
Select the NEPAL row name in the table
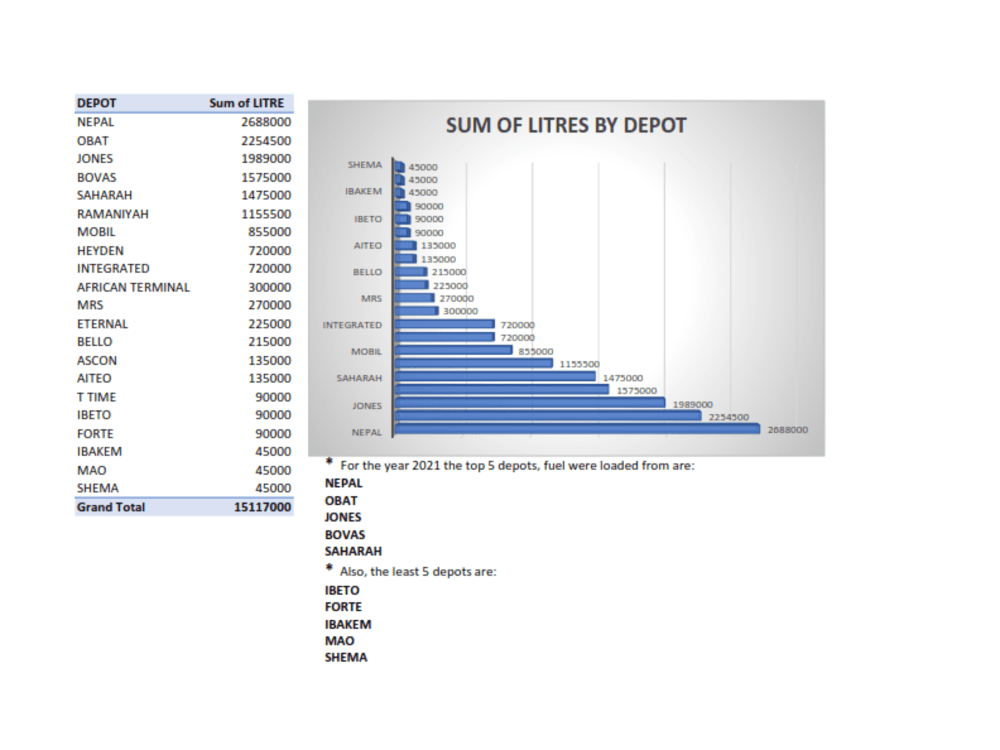click(96, 122)
